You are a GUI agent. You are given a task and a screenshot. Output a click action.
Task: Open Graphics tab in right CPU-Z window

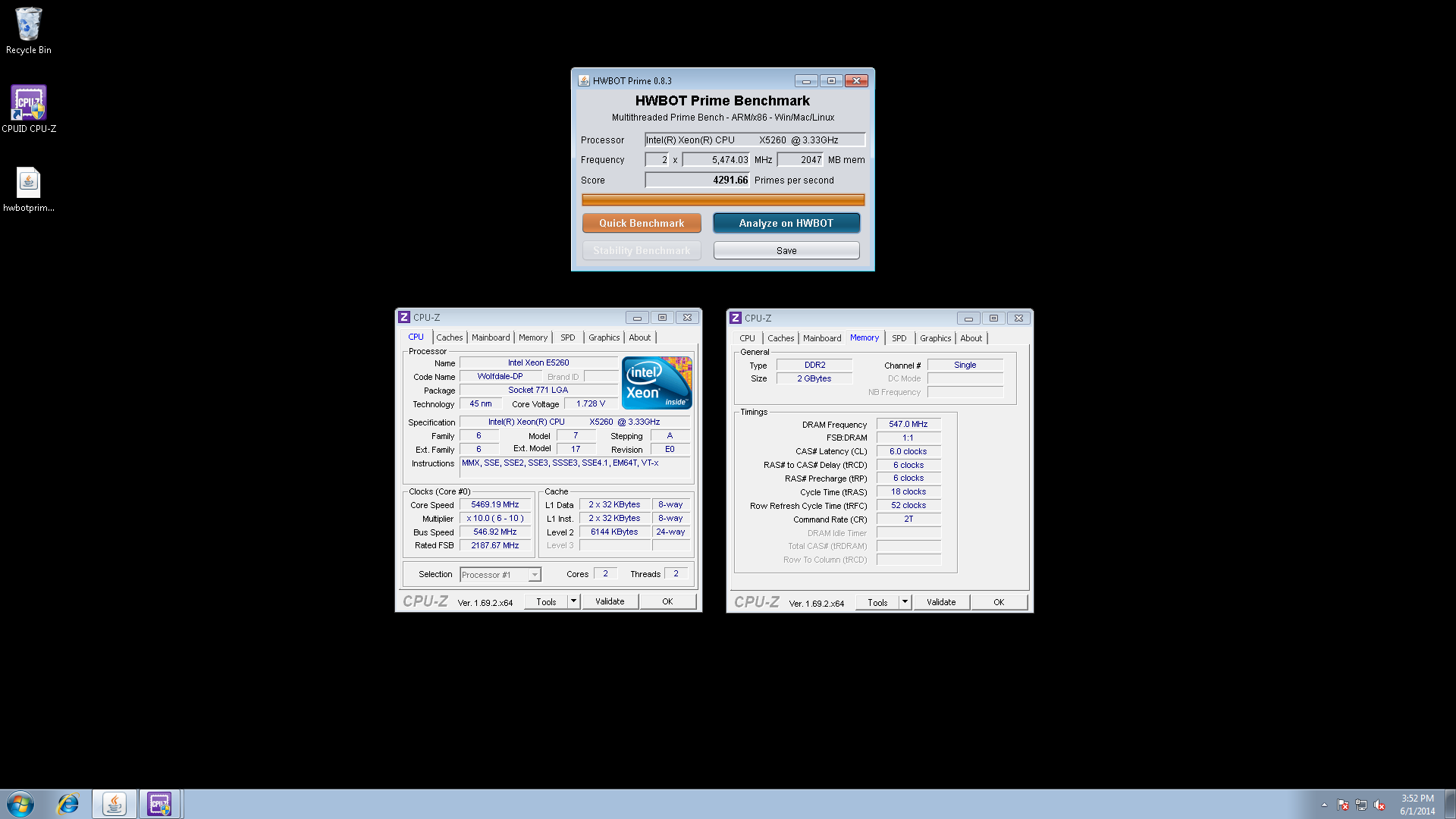[x=935, y=338]
